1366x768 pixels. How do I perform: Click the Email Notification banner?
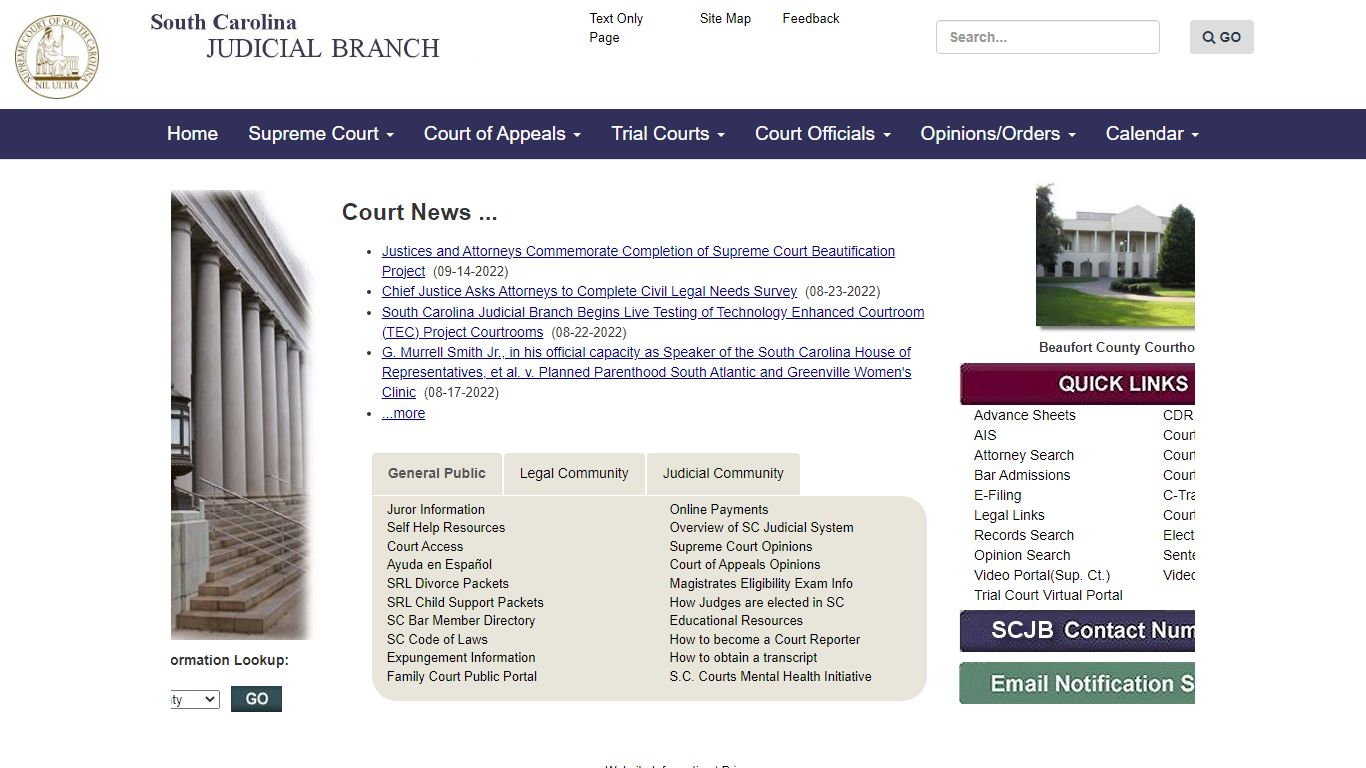point(1078,683)
